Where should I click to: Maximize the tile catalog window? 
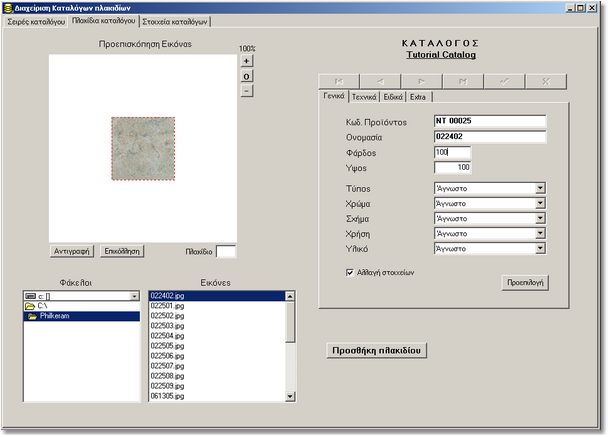580,8
